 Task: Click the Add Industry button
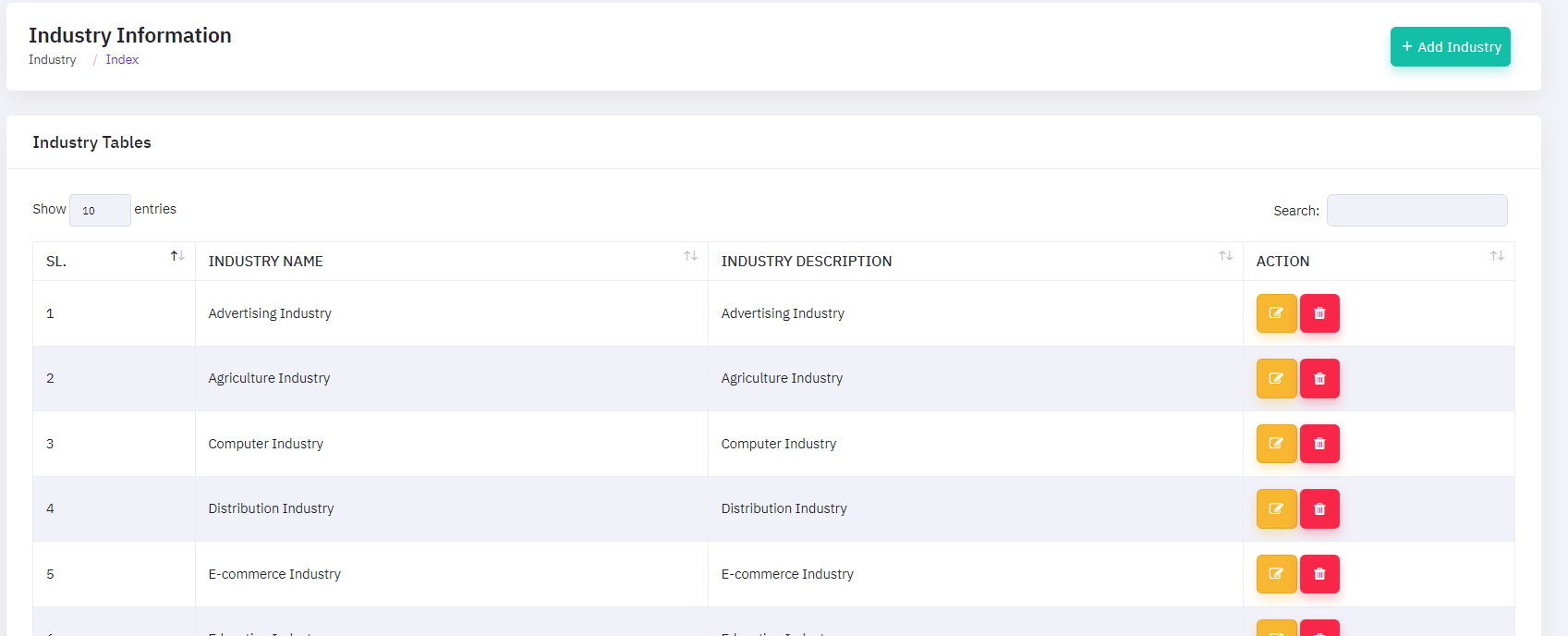(1450, 47)
